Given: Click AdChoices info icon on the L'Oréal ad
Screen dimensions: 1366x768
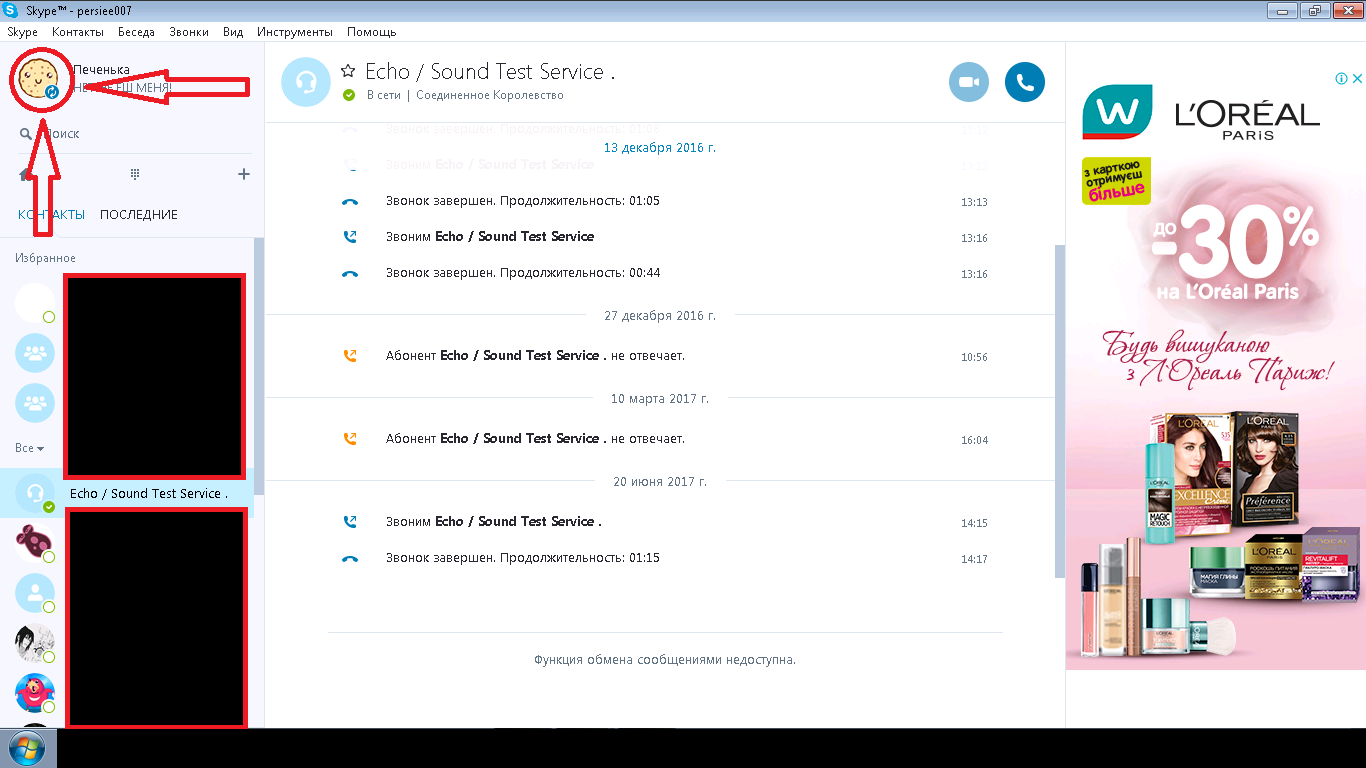Looking at the screenshot, I should coord(1339,78).
